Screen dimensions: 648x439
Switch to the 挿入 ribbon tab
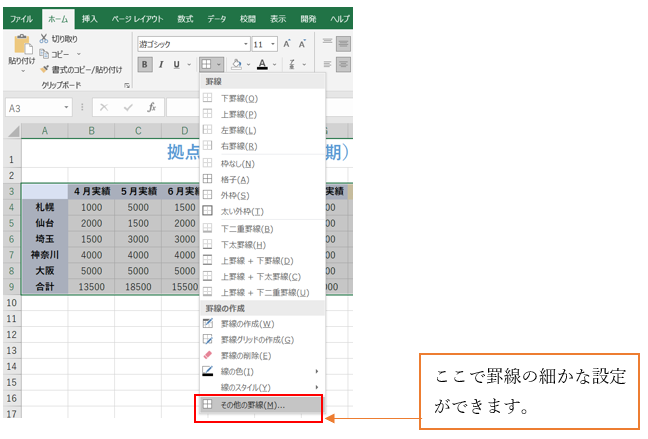[90, 18]
